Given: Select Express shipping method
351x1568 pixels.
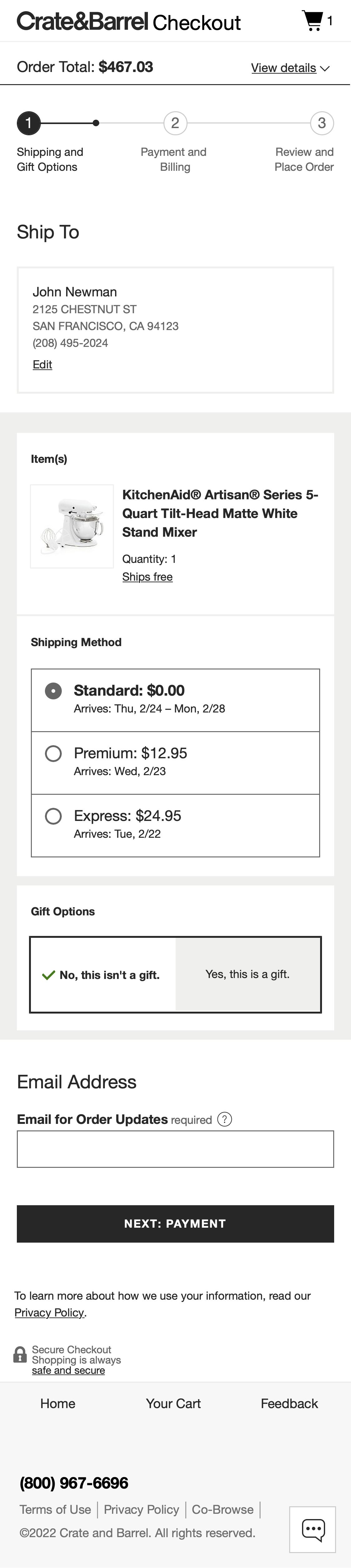Looking at the screenshot, I should pyautogui.click(x=54, y=816).
